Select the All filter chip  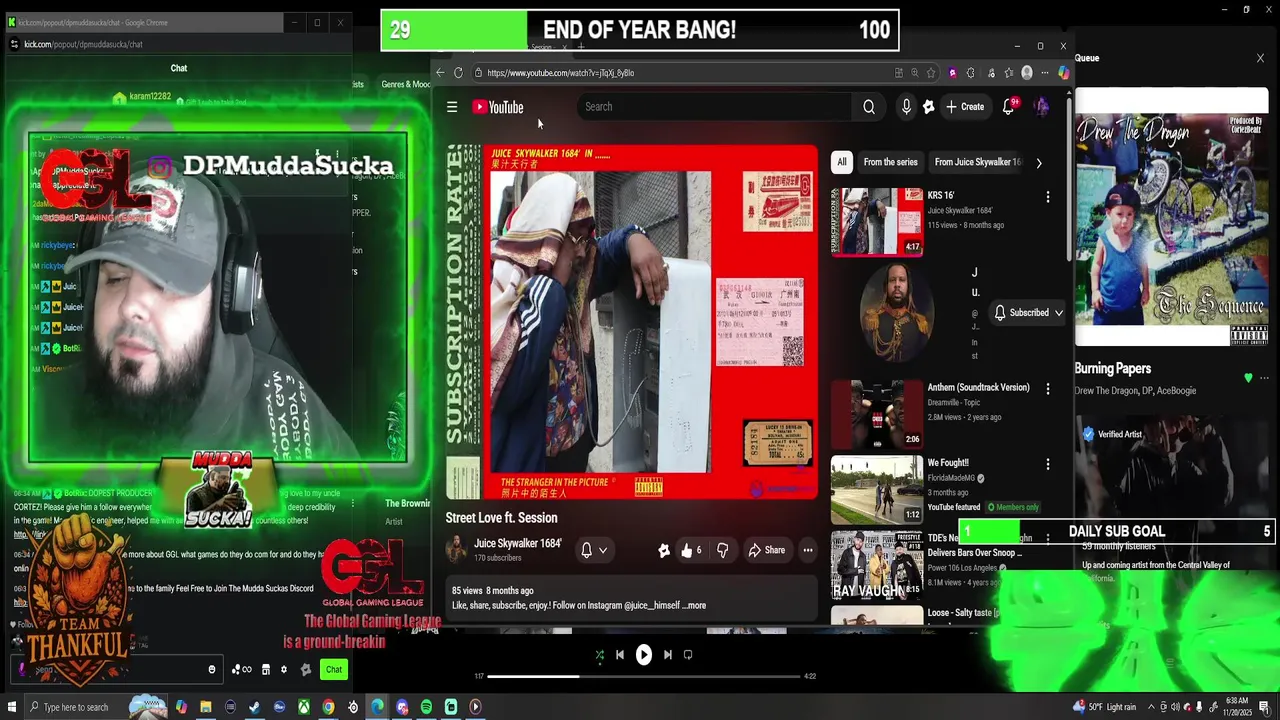point(842,162)
